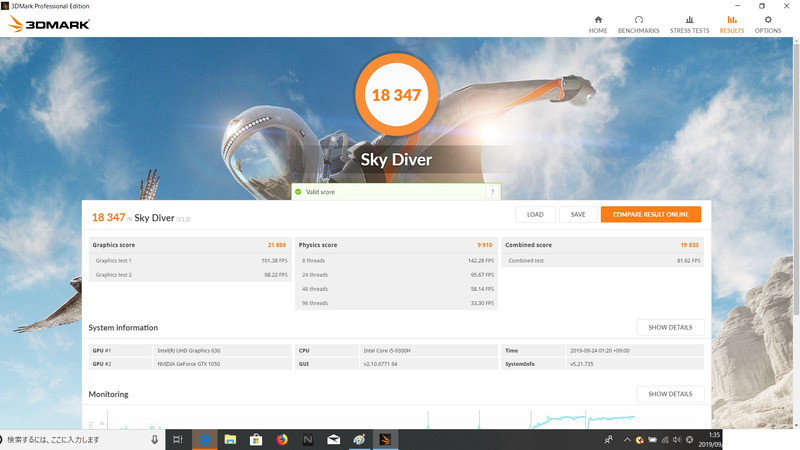Open Firefox from the taskbar

click(x=282, y=439)
